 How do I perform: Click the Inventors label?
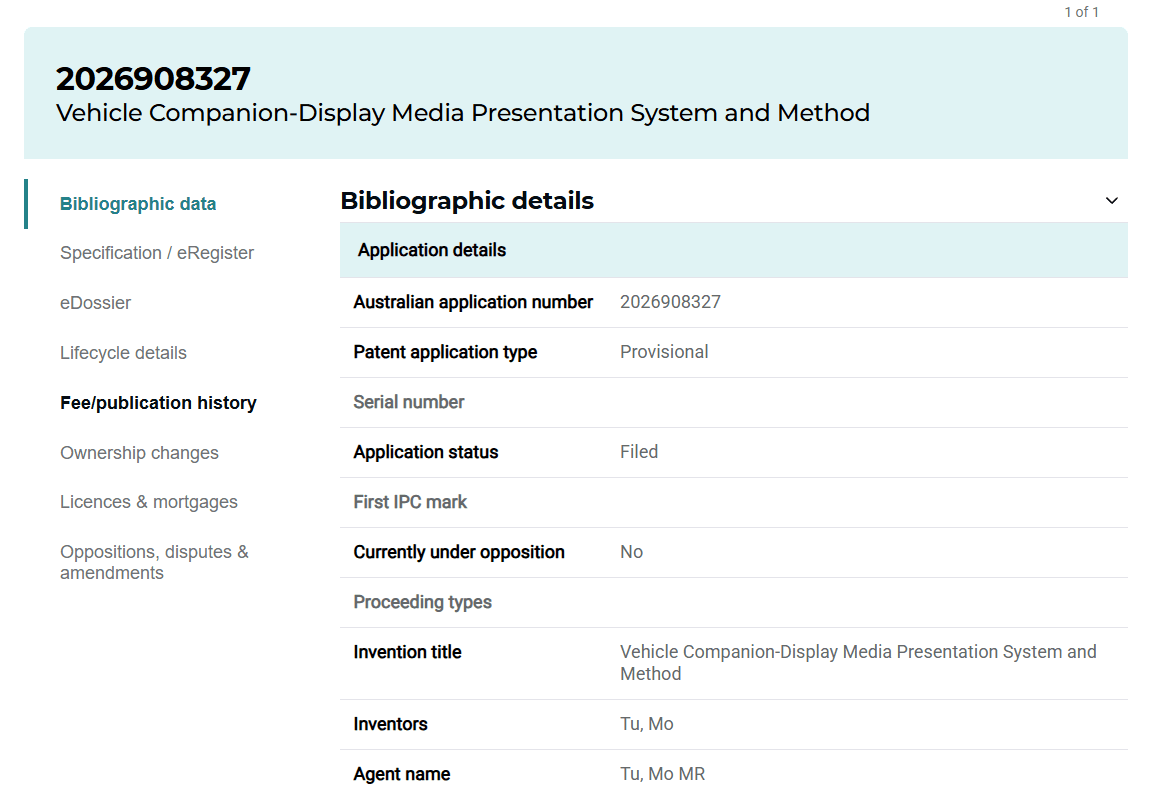(390, 724)
